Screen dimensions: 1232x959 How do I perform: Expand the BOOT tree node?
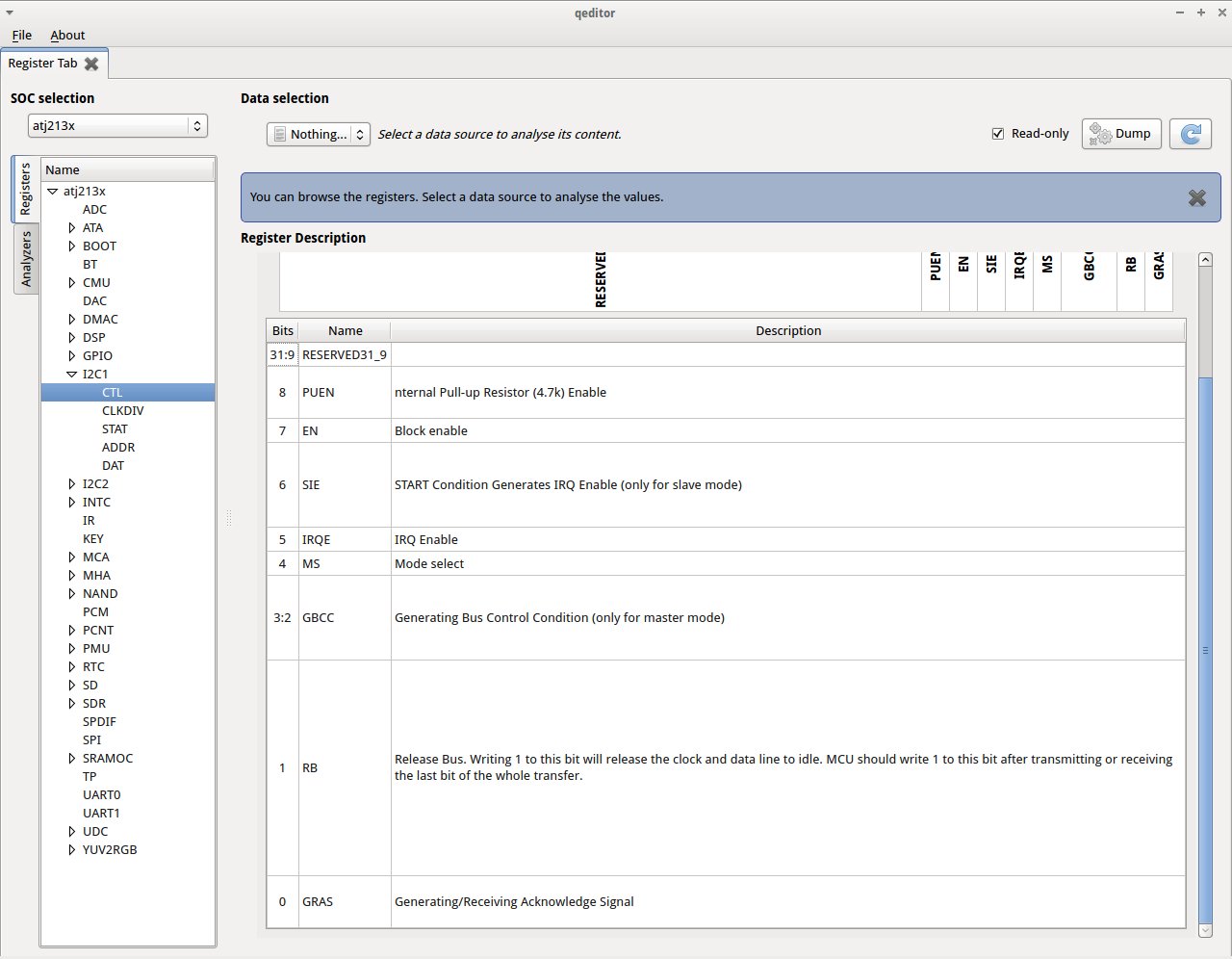point(72,246)
